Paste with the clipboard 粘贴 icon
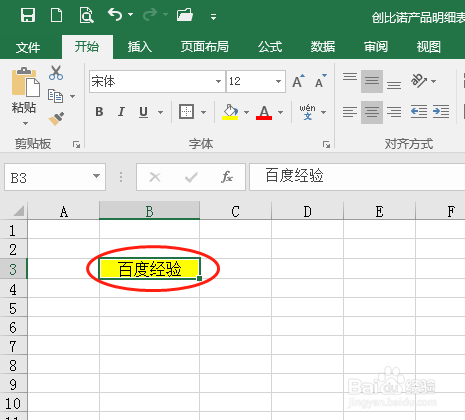Screen dimensions: 465x420 [x=25, y=82]
